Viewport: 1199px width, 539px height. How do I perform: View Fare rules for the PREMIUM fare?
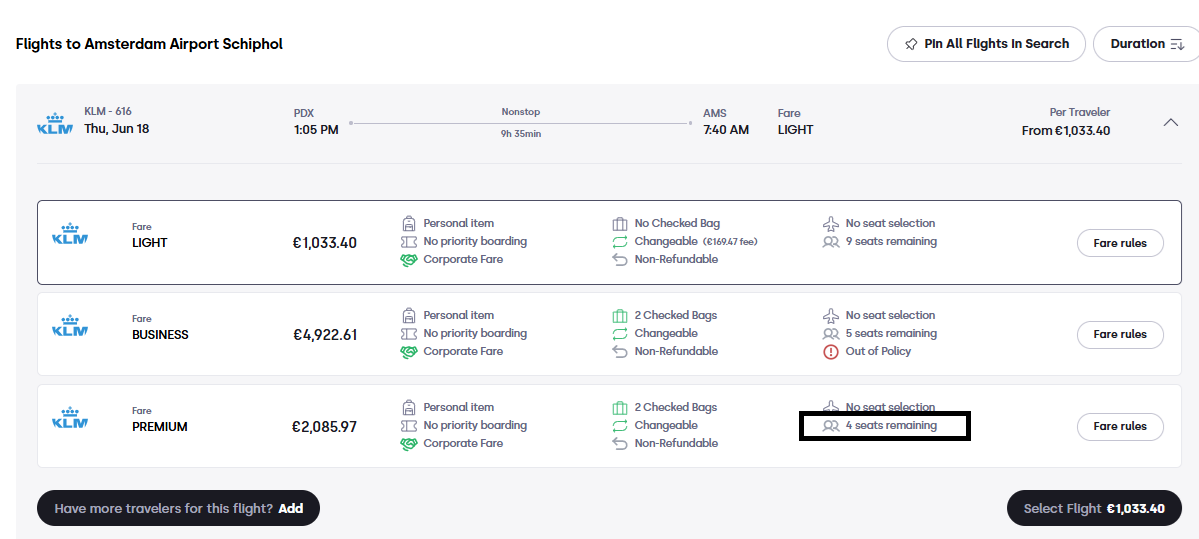pyautogui.click(x=1120, y=427)
